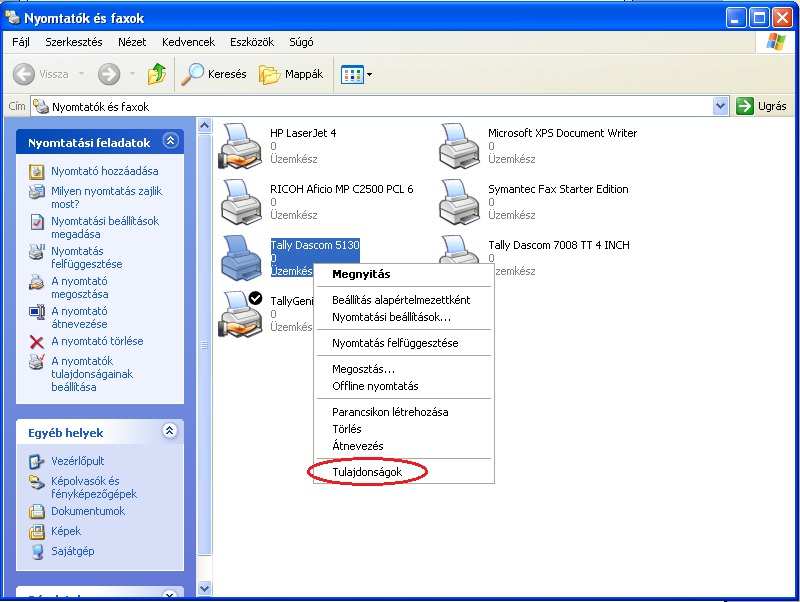Screen dimensions: 800x602
Task: Choose Megosztás... in the context menu
Action: pos(404,369)
